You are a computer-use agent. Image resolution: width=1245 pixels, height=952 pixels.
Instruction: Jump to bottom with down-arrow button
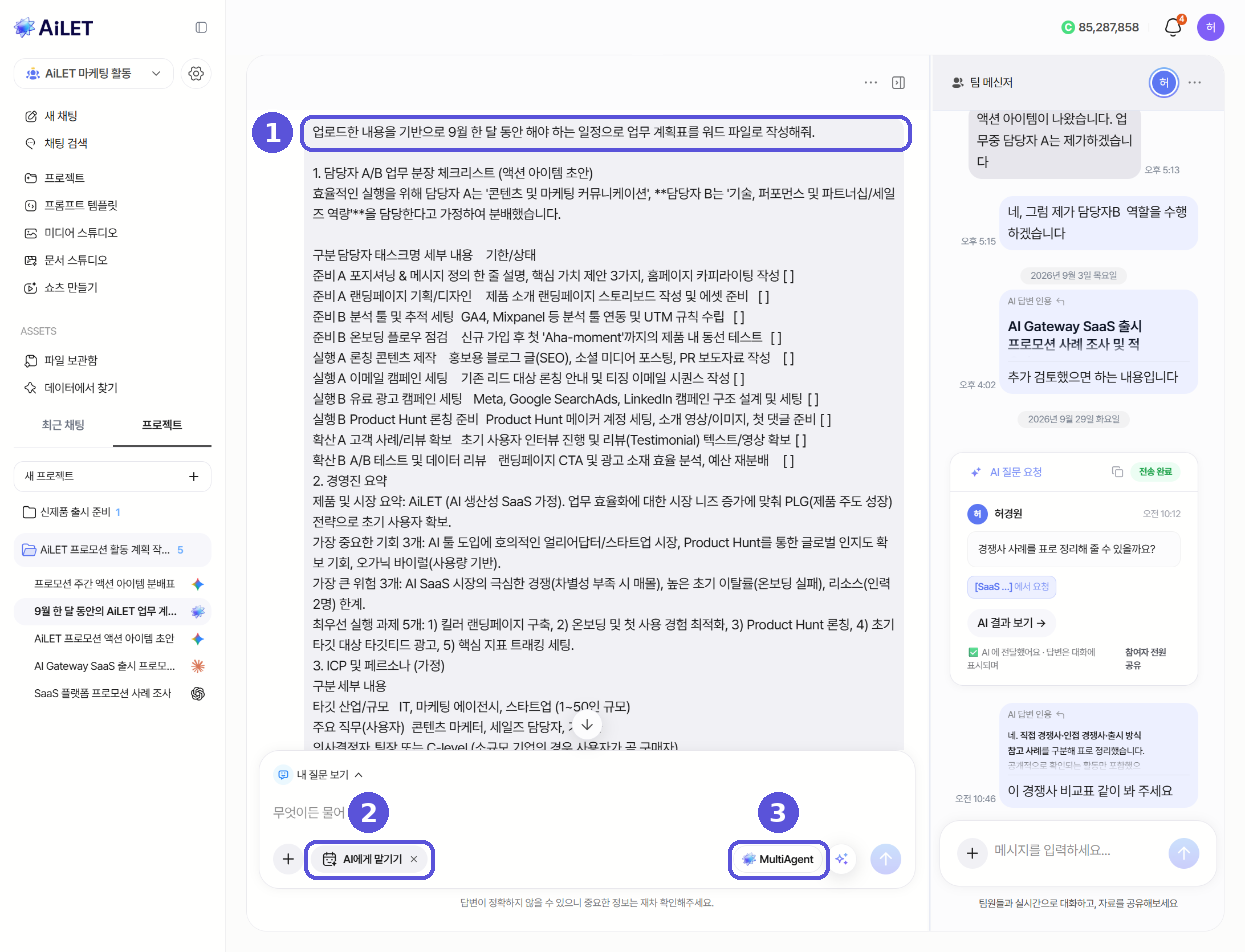pyautogui.click(x=587, y=724)
